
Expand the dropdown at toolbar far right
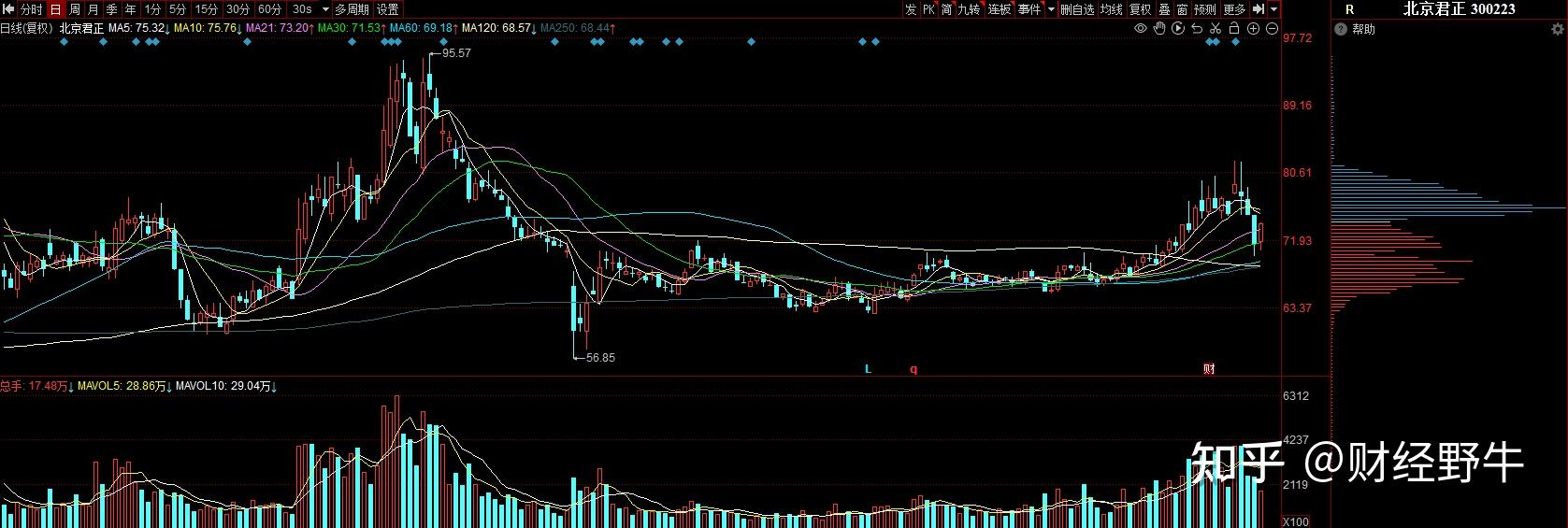tap(1275, 9)
